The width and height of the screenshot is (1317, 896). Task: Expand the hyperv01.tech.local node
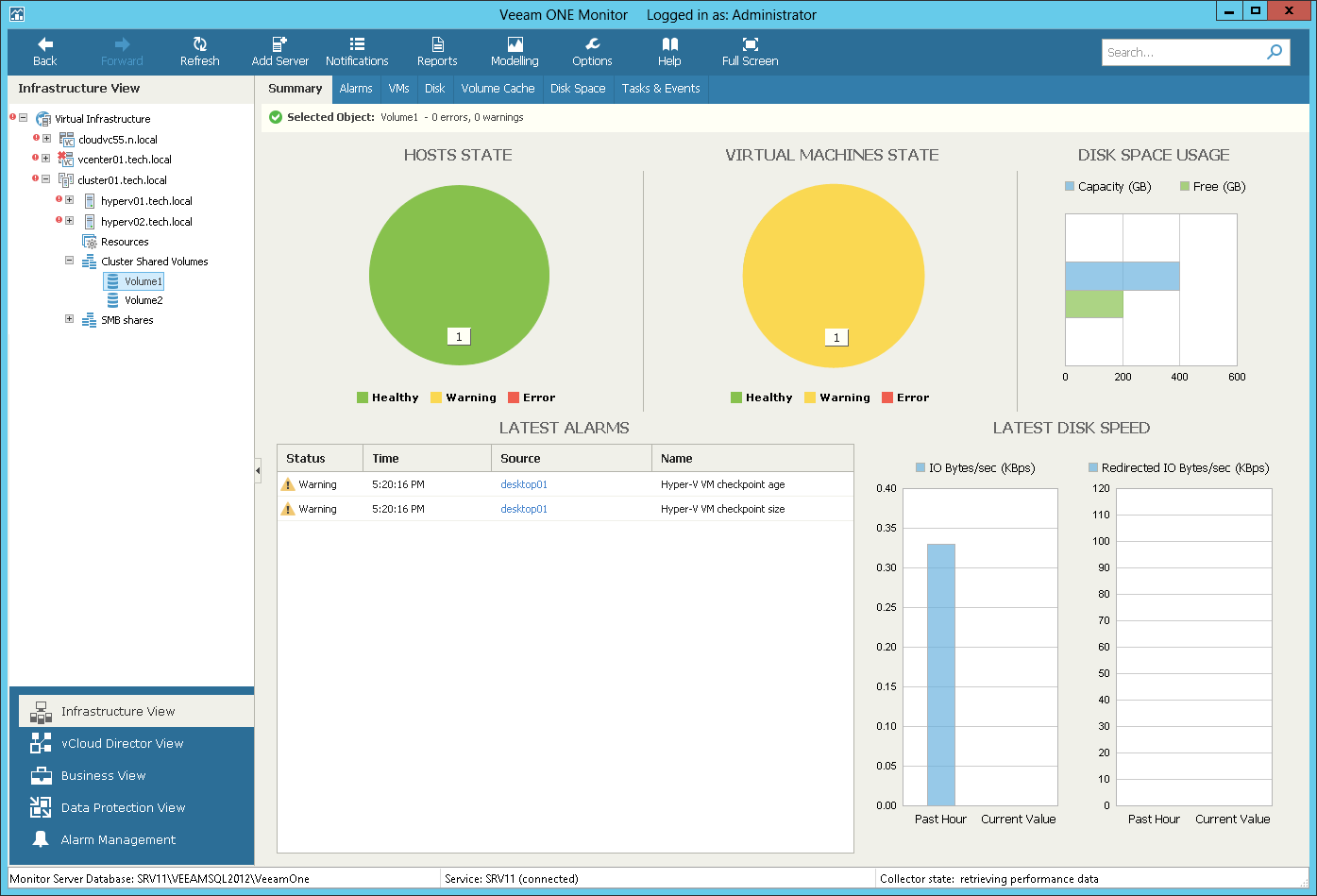point(69,200)
